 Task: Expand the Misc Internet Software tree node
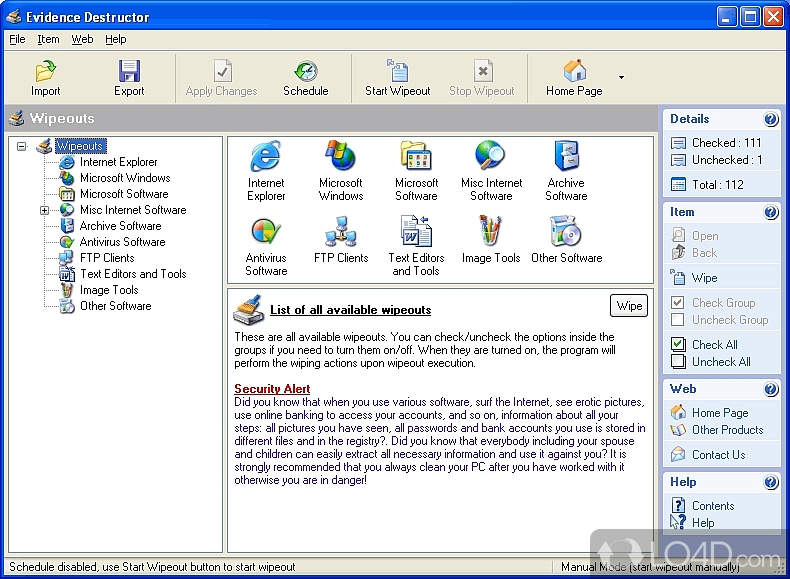pos(44,210)
